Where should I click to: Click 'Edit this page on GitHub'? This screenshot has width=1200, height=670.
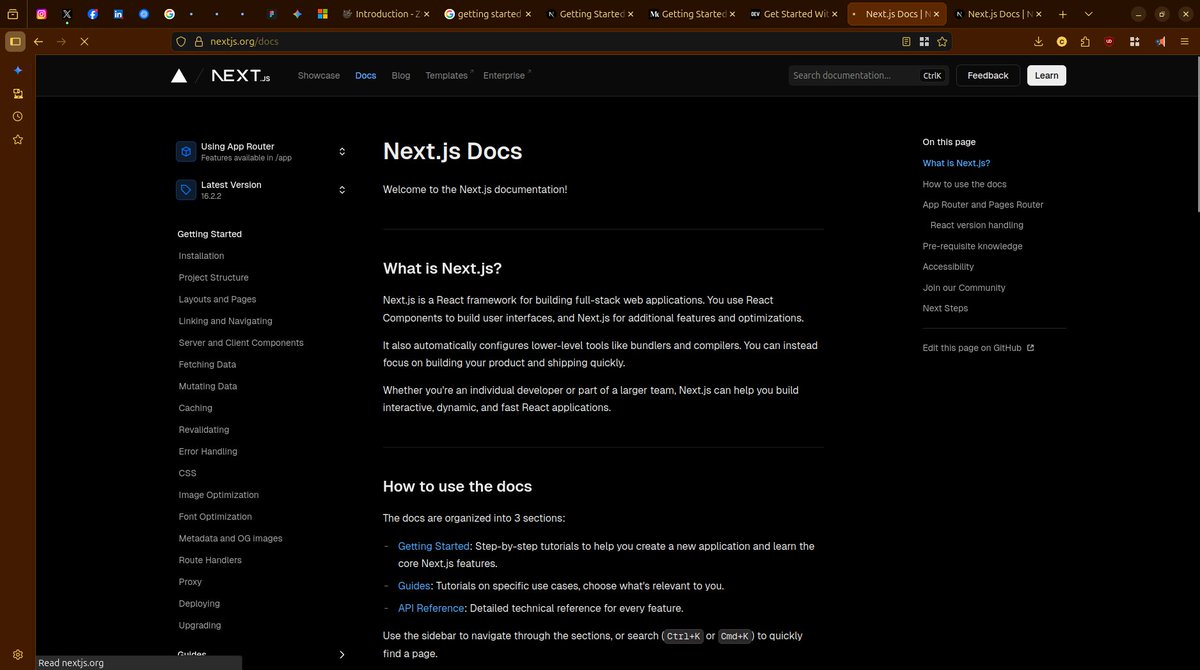(x=978, y=348)
